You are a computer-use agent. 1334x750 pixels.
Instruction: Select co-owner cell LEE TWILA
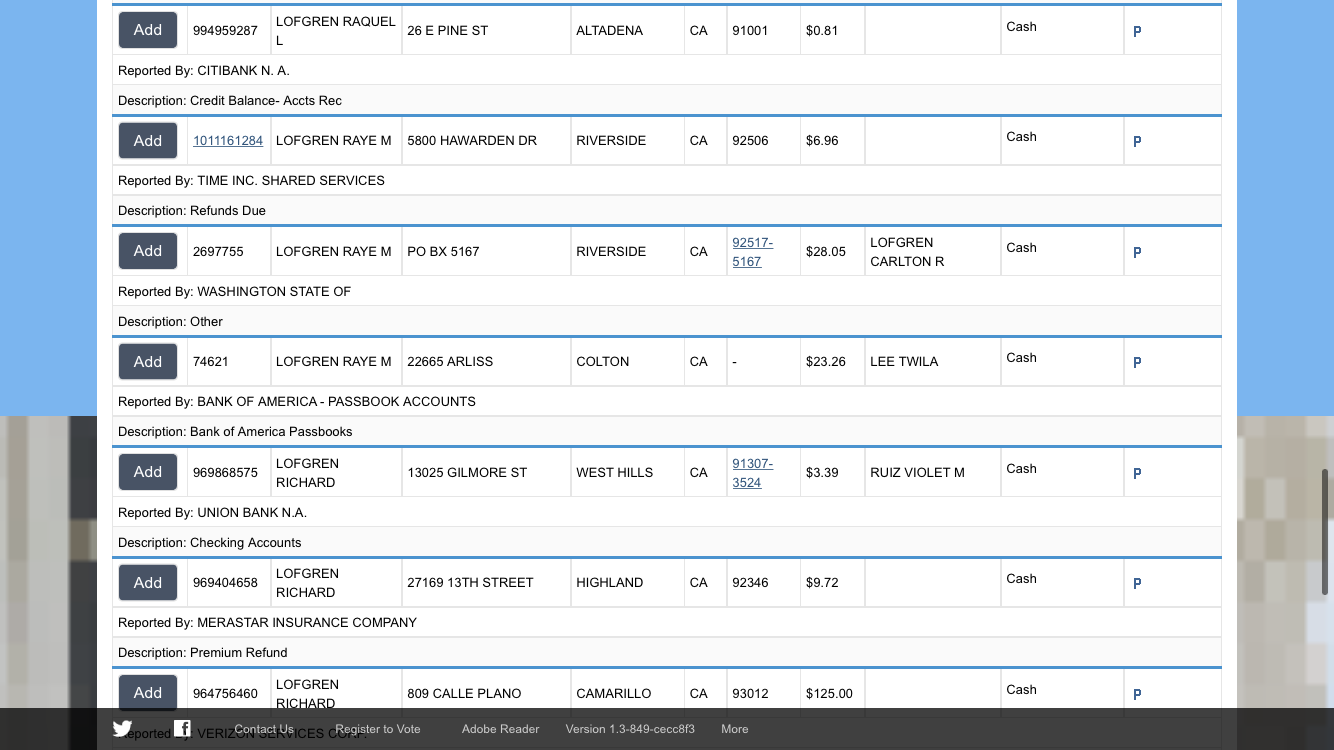tap(932, 362)
